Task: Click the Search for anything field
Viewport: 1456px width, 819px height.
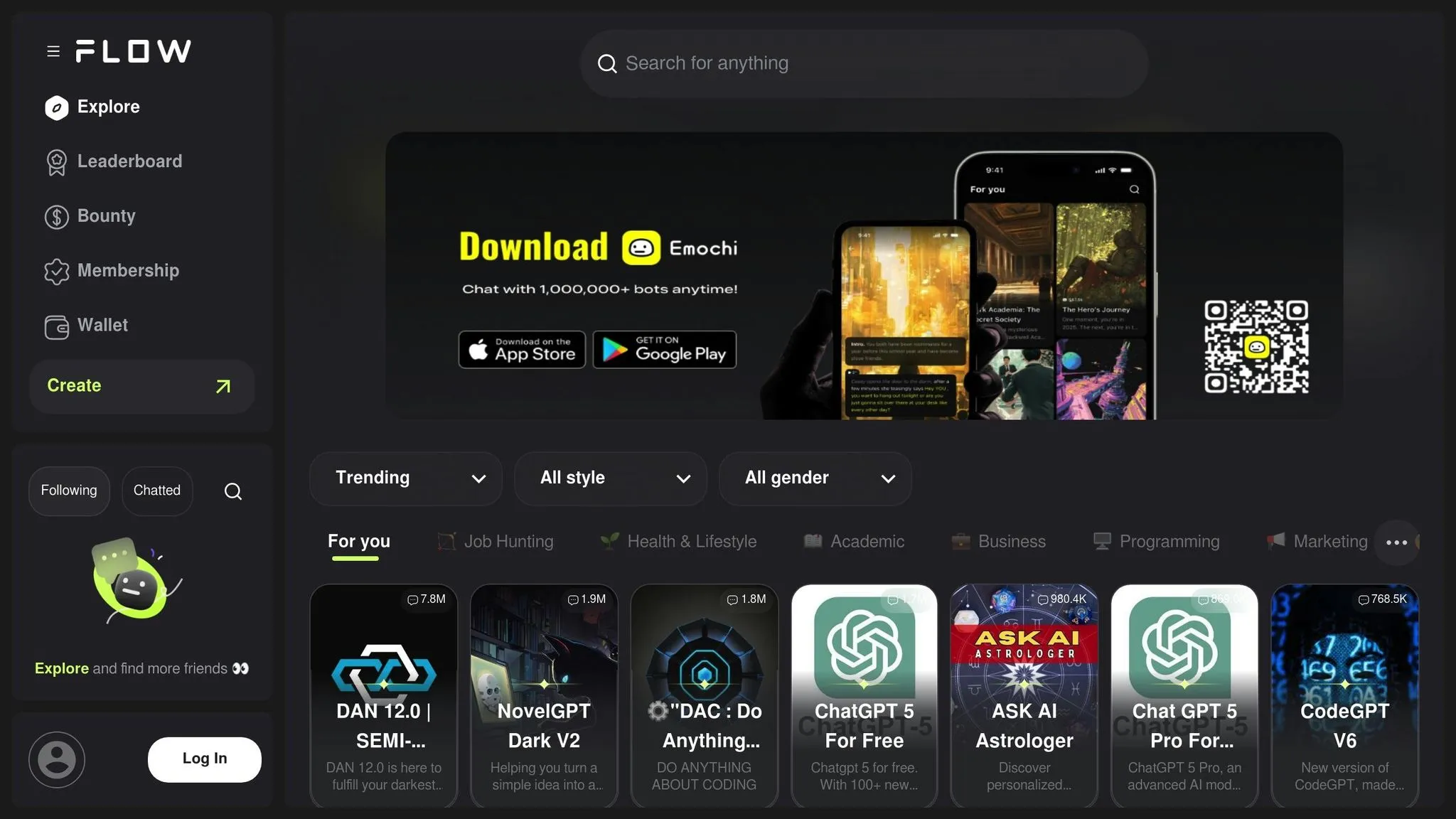Action: click(864, 64)
